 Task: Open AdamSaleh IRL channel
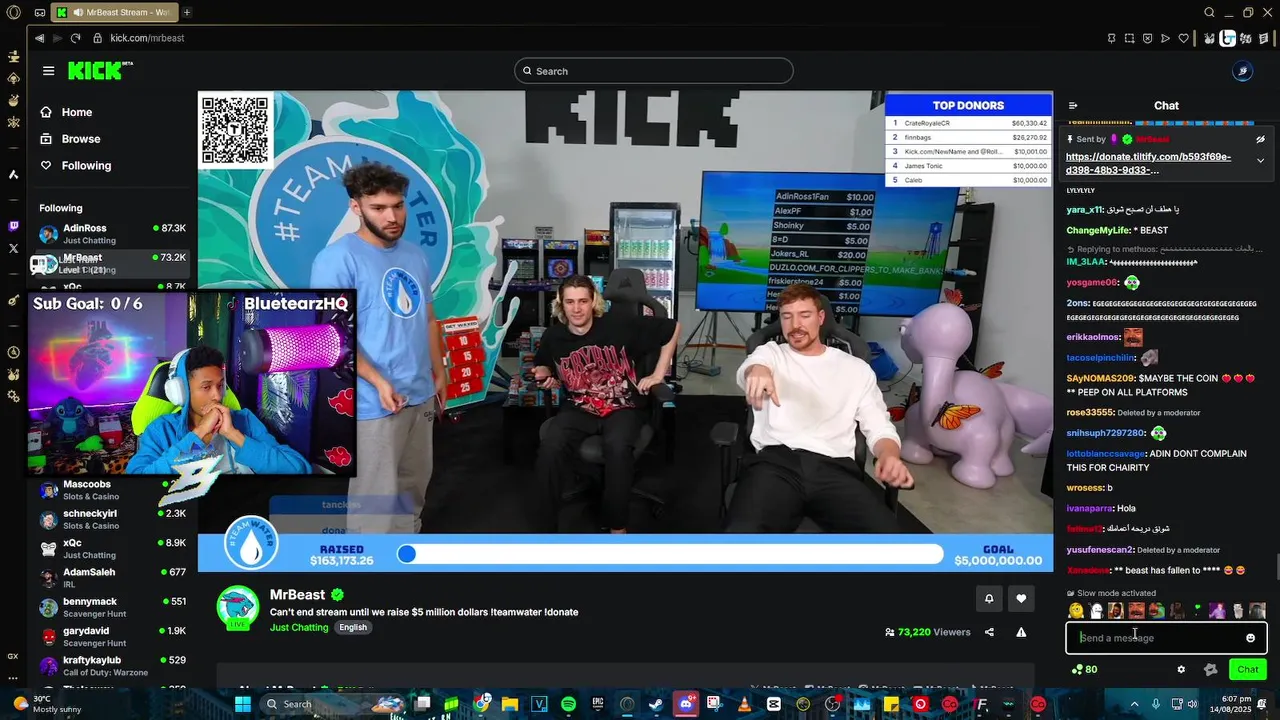(x=112, y=578)
